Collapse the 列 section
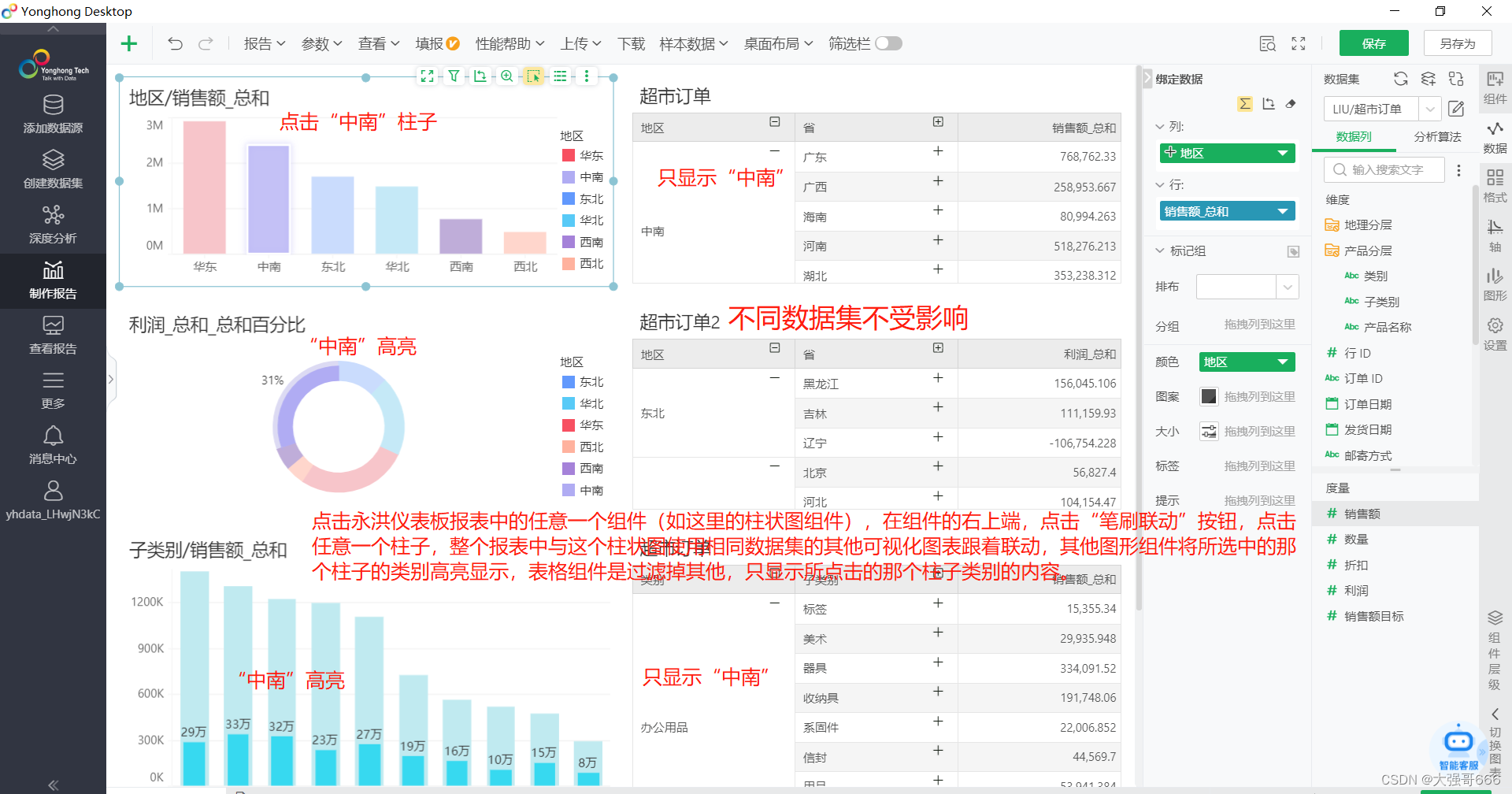The width and height of the screenshot is (1512, 794). 1159,126
